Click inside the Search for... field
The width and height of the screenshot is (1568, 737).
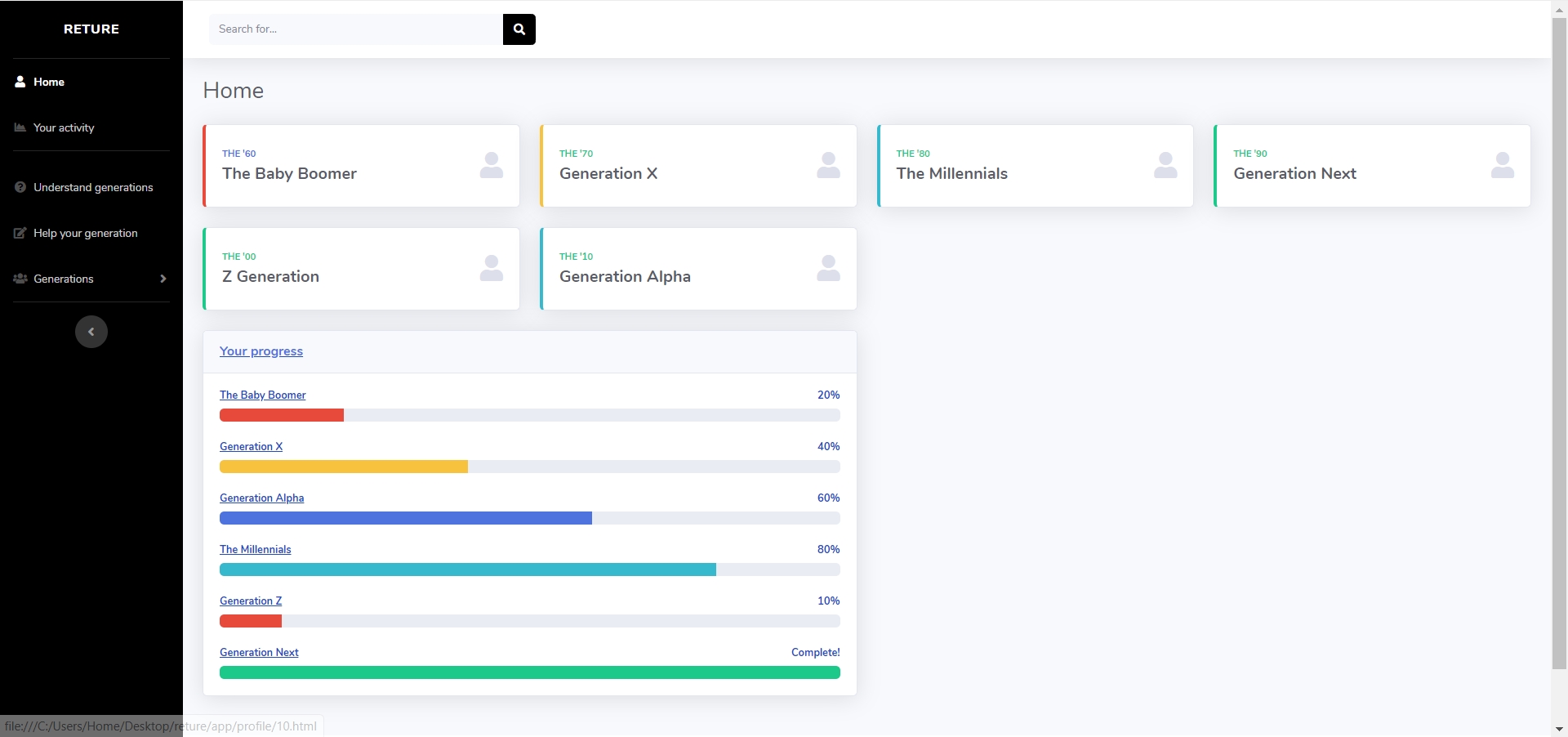pos(355,29)
